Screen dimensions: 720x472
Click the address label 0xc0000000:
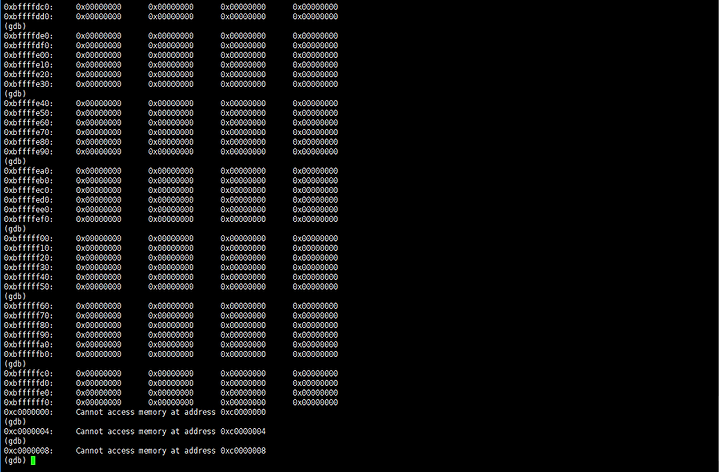(28, 412)
